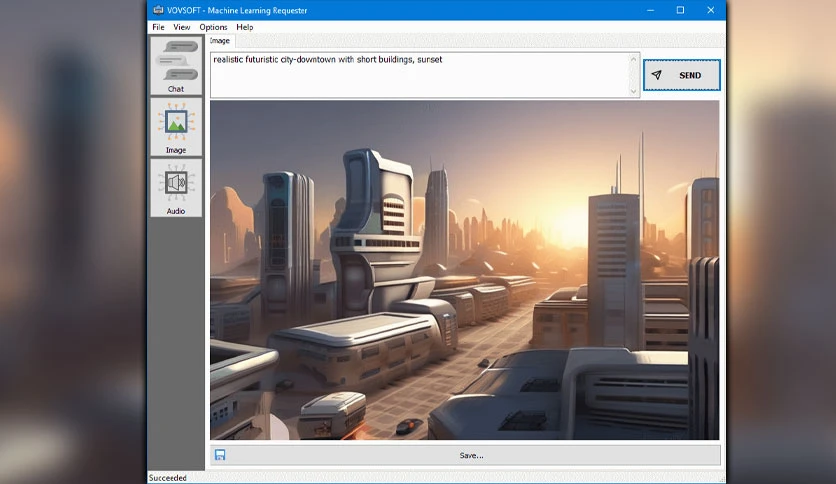Switch to the Audio sidebar tool
The image size is (836, 484).
176,188
